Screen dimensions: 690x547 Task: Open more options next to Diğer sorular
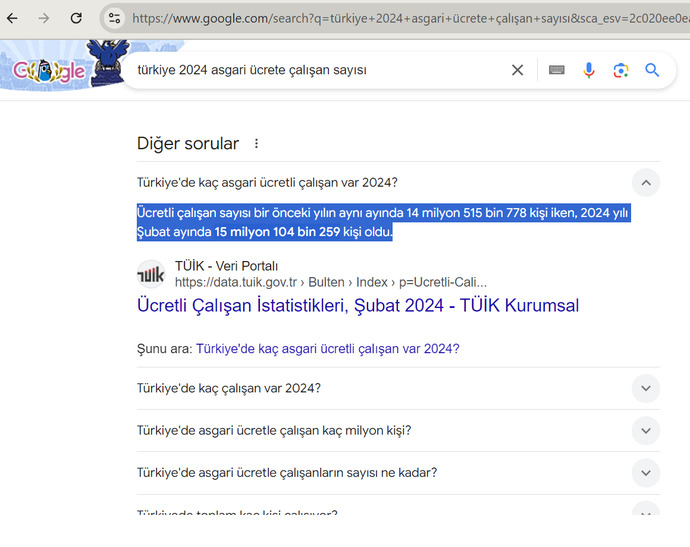tap(256, 143)
